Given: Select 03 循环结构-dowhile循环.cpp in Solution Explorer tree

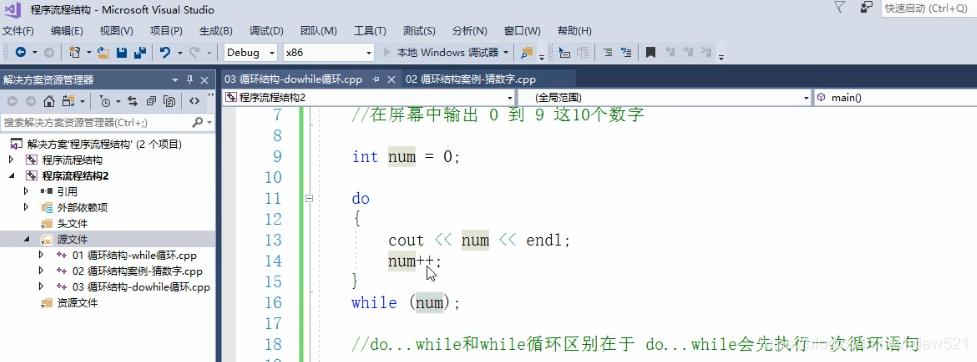Looking at the screenshot, I should (141, 287).
